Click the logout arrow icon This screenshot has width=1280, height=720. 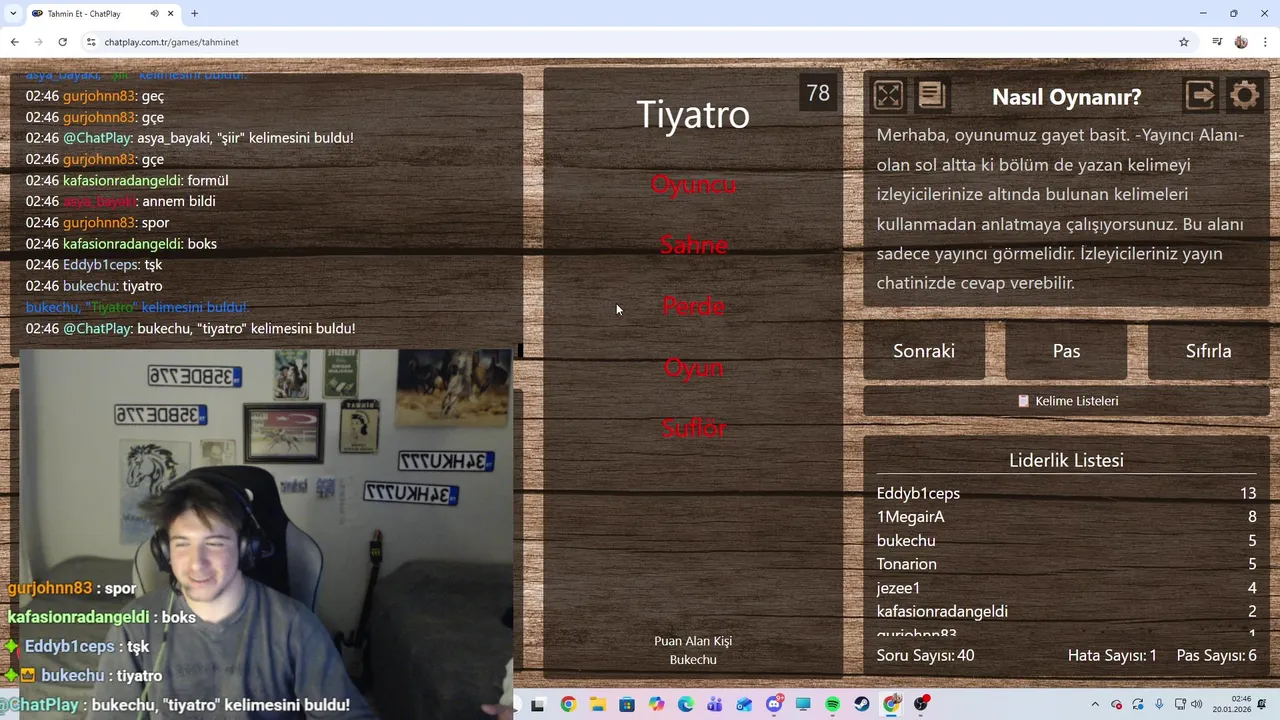pos(1200,95)
